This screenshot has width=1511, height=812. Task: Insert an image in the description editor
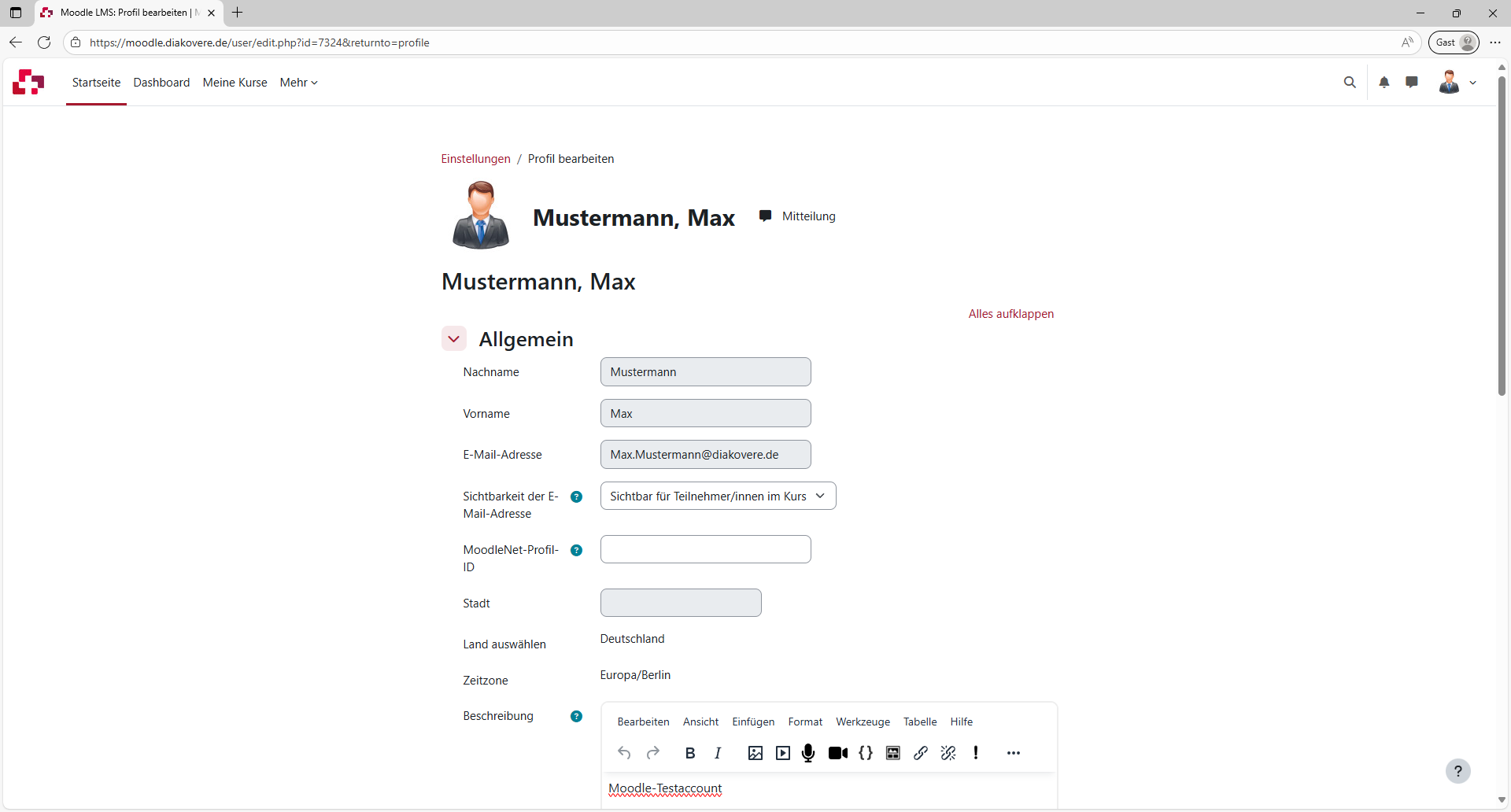(755, 753)
